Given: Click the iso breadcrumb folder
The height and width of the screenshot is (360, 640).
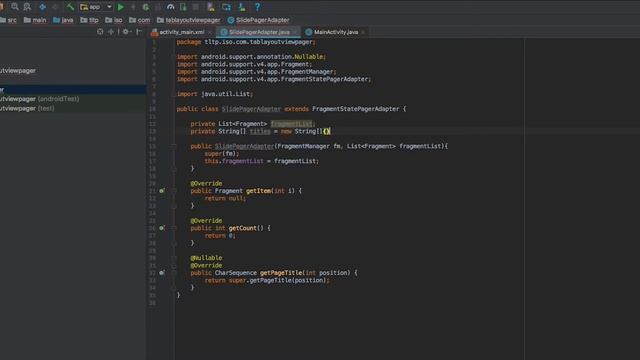Looking at the screenshot, I should pyautogui.click(x=114, y=20).
